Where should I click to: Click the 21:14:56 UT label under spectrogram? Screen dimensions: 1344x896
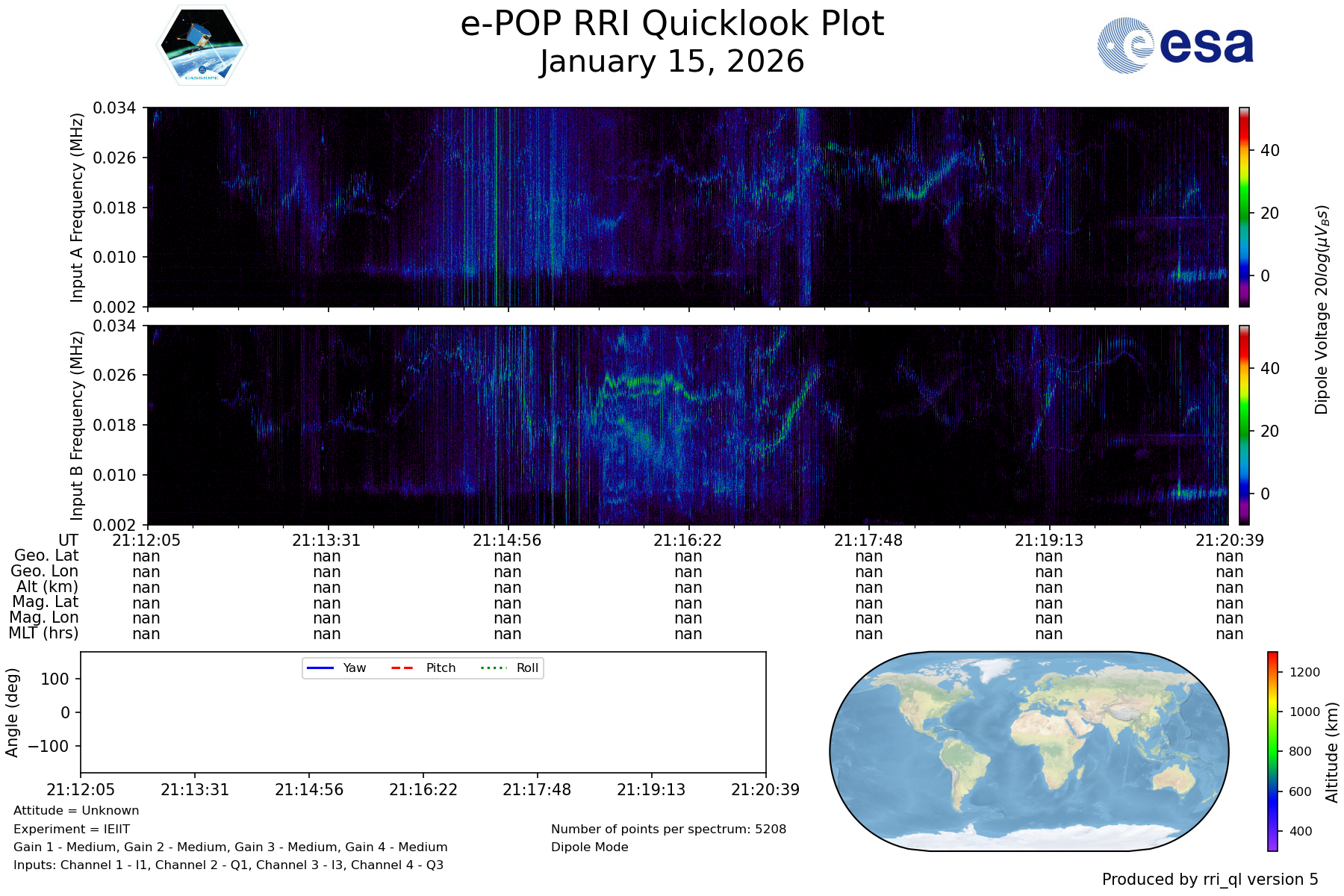click(x=507, y=541)
